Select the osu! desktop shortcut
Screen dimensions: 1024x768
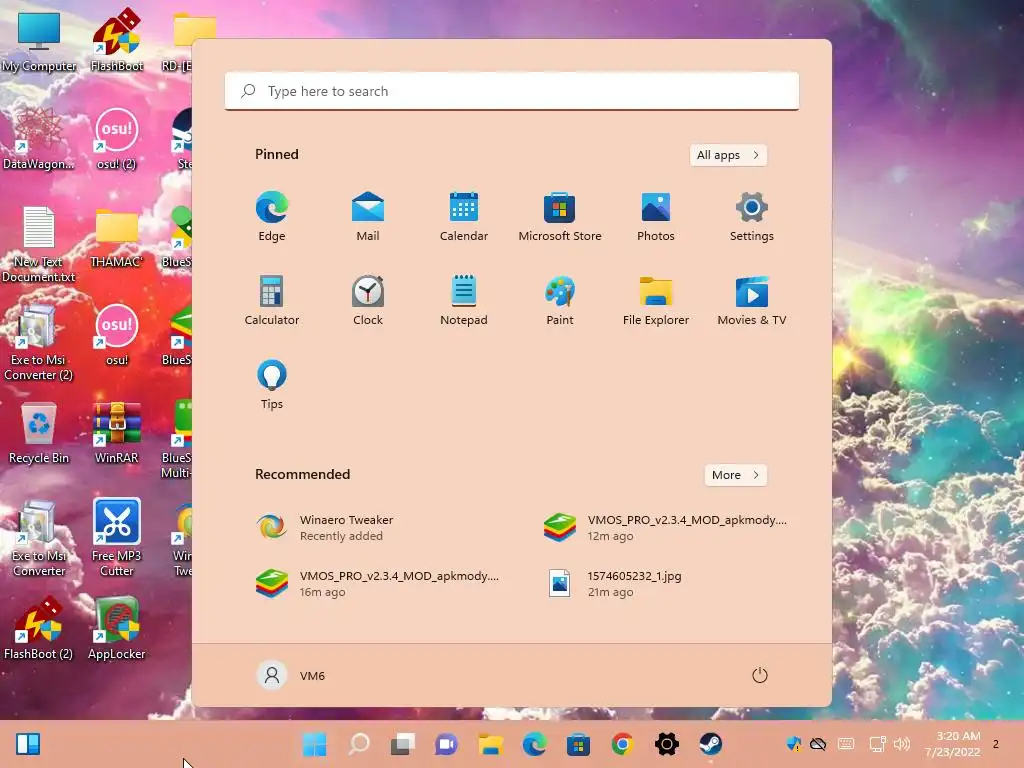click(x=117, y=335)
